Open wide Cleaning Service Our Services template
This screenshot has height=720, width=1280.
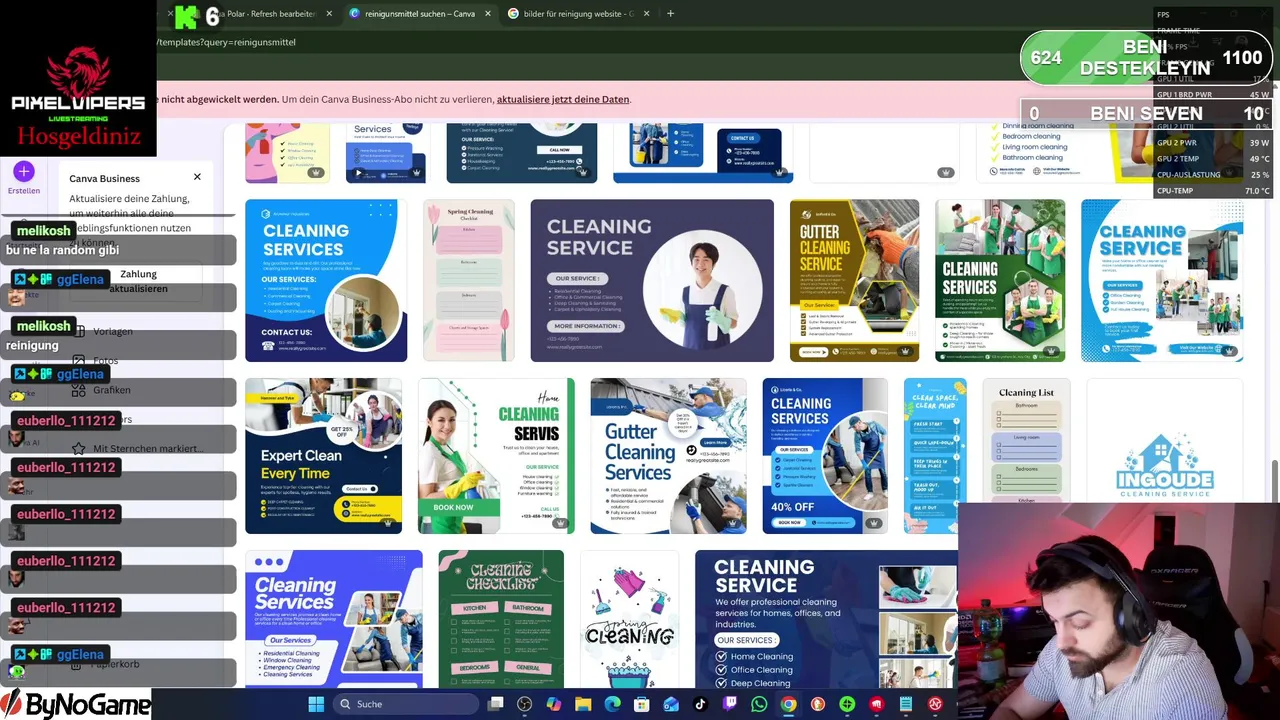[x=826, y=619]
